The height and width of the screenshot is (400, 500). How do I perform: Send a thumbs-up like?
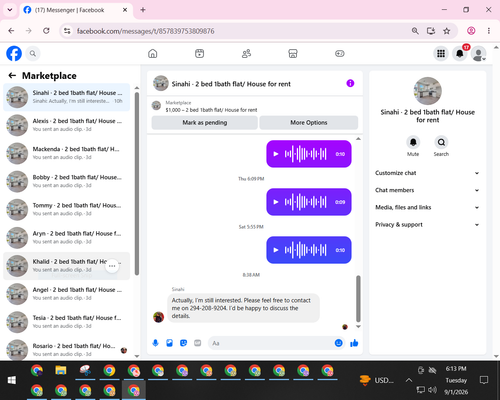click(x=354, y=343)
